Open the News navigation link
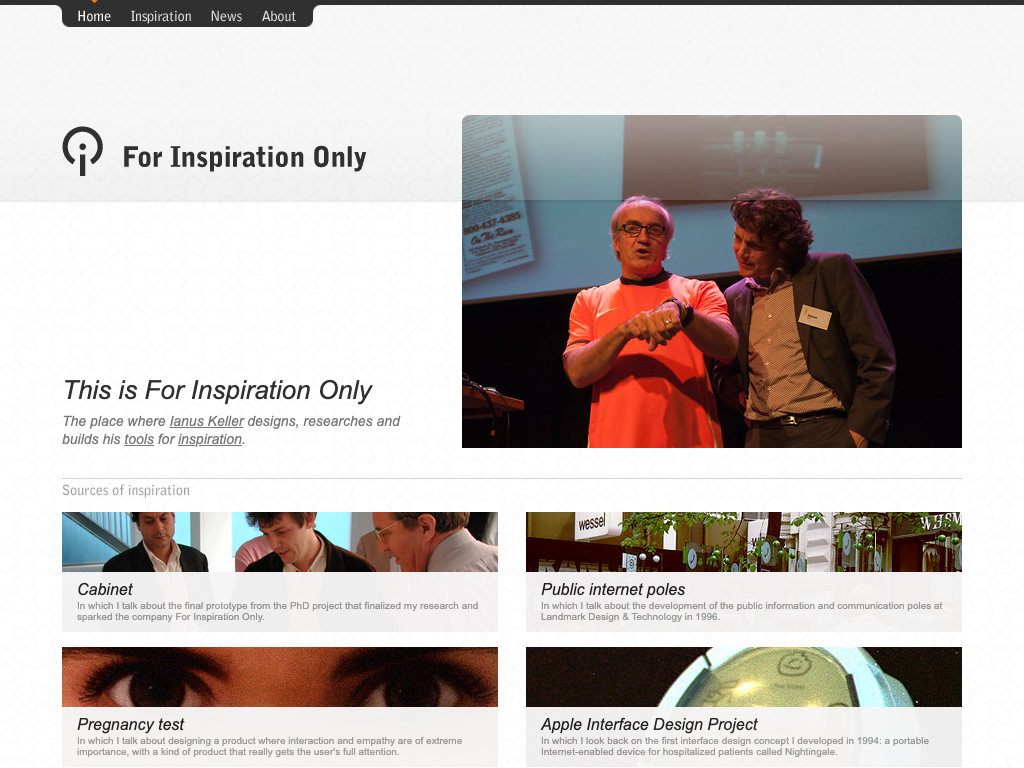Screen dimensions: 1024x768 [x=226, y=16]
